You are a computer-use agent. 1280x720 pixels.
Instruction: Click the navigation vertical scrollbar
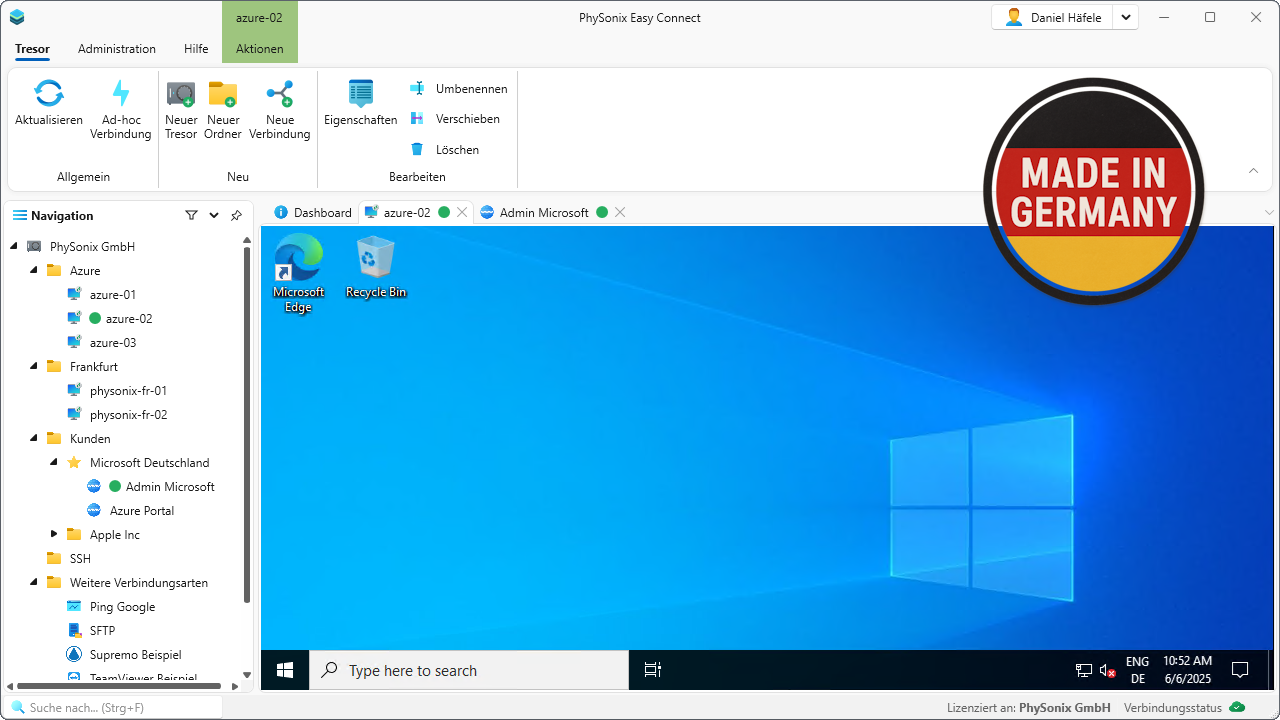pyautogui.click(x=247, y=424)
